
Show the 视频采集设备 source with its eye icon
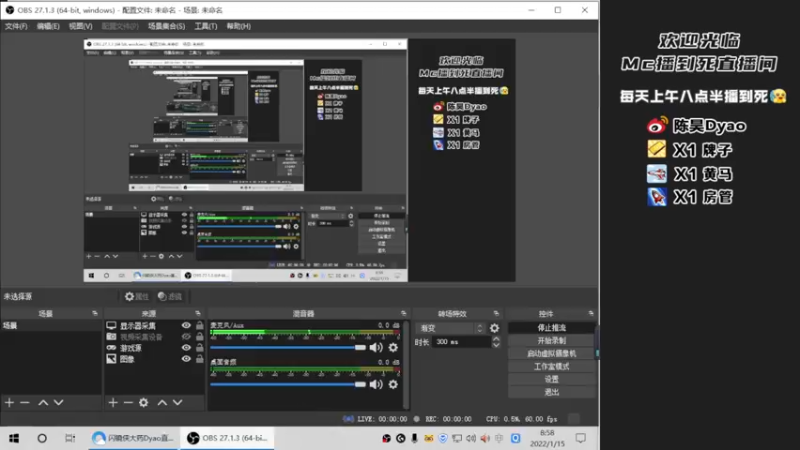(x=186, y=337)
